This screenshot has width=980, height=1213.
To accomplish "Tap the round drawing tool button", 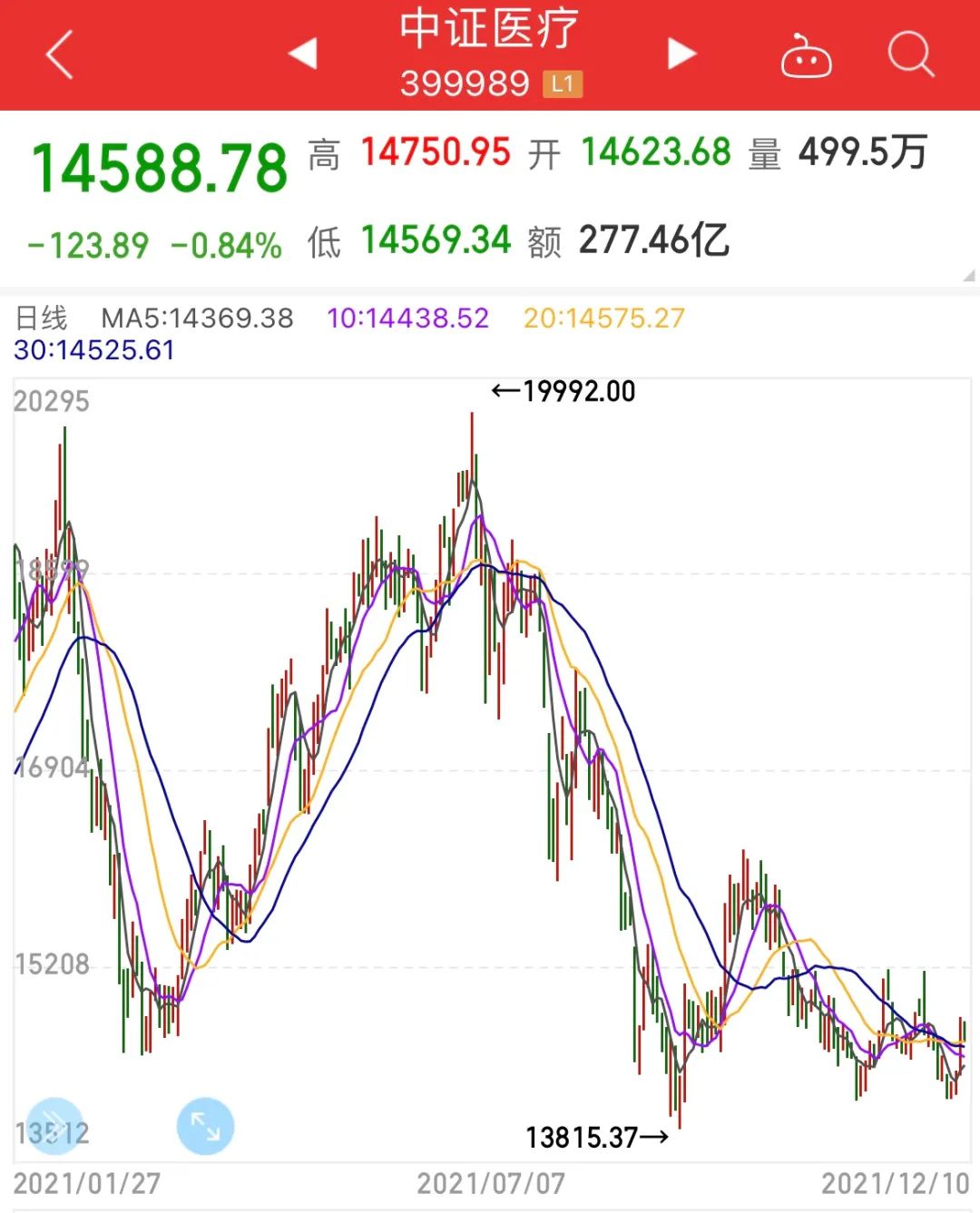I will coord(54,1126).
